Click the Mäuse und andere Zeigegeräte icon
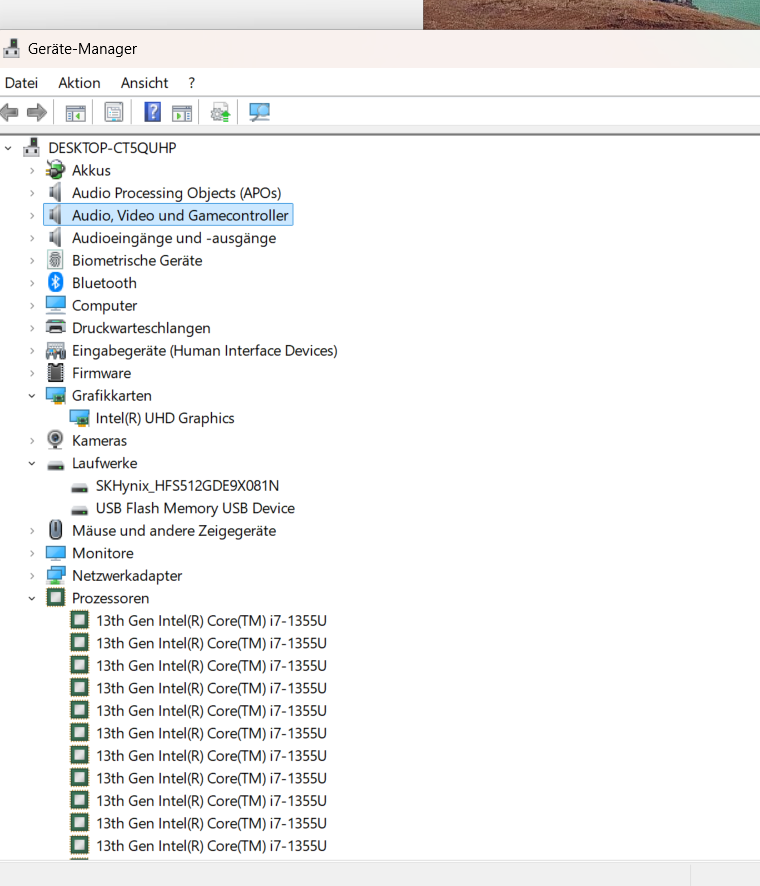Viewport: 760px width, 886px height. (55, 530)
